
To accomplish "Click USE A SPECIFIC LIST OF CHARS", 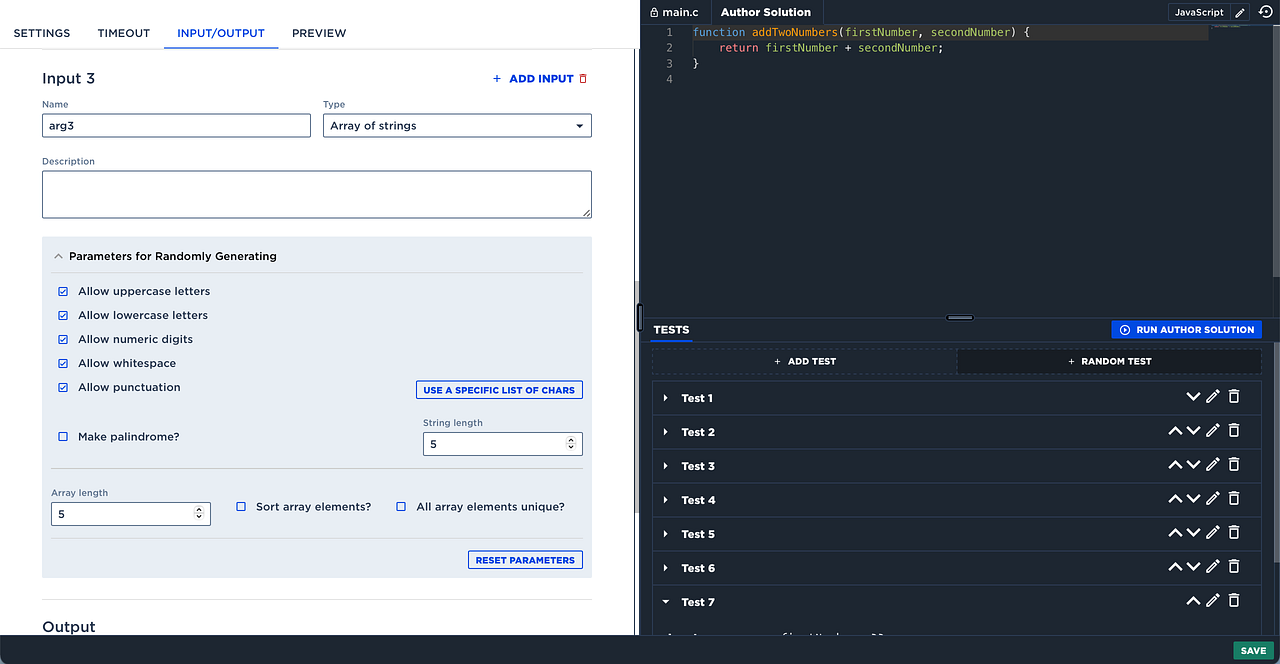I will pos(499,390).
